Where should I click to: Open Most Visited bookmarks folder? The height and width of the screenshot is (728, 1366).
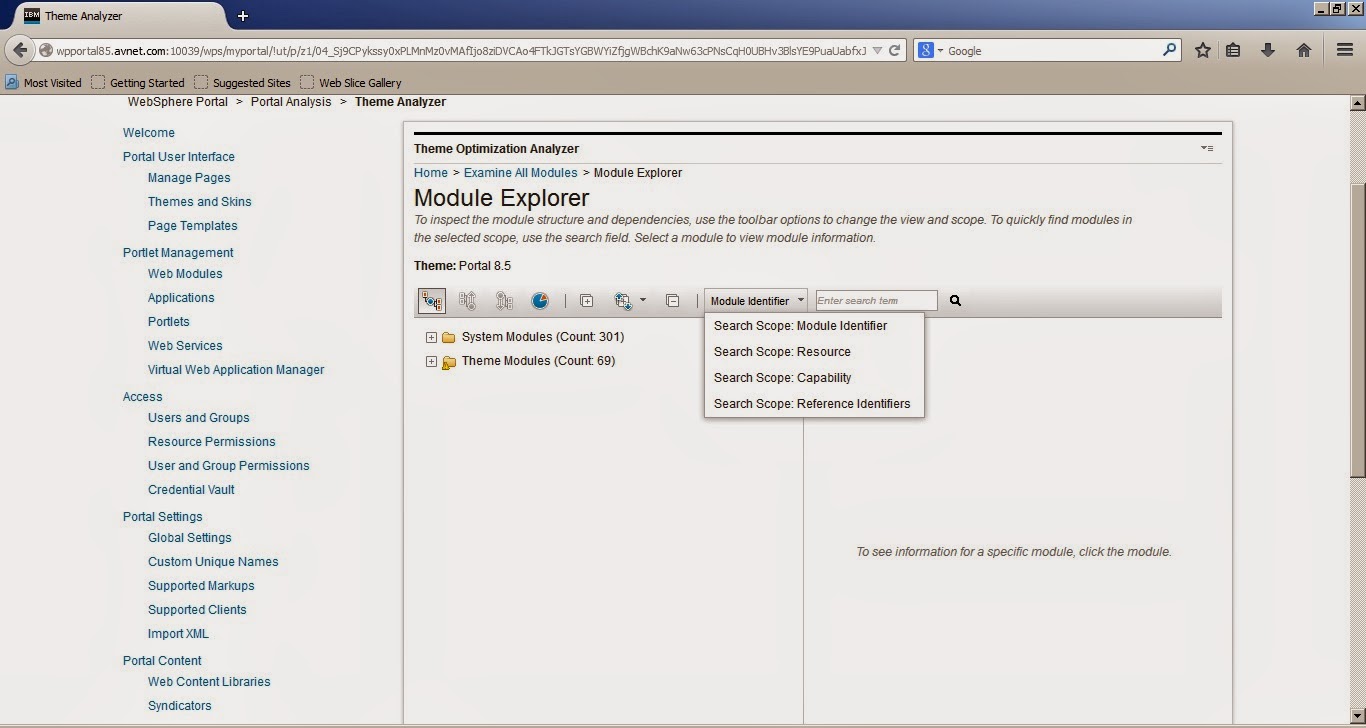tap(44, 83)
